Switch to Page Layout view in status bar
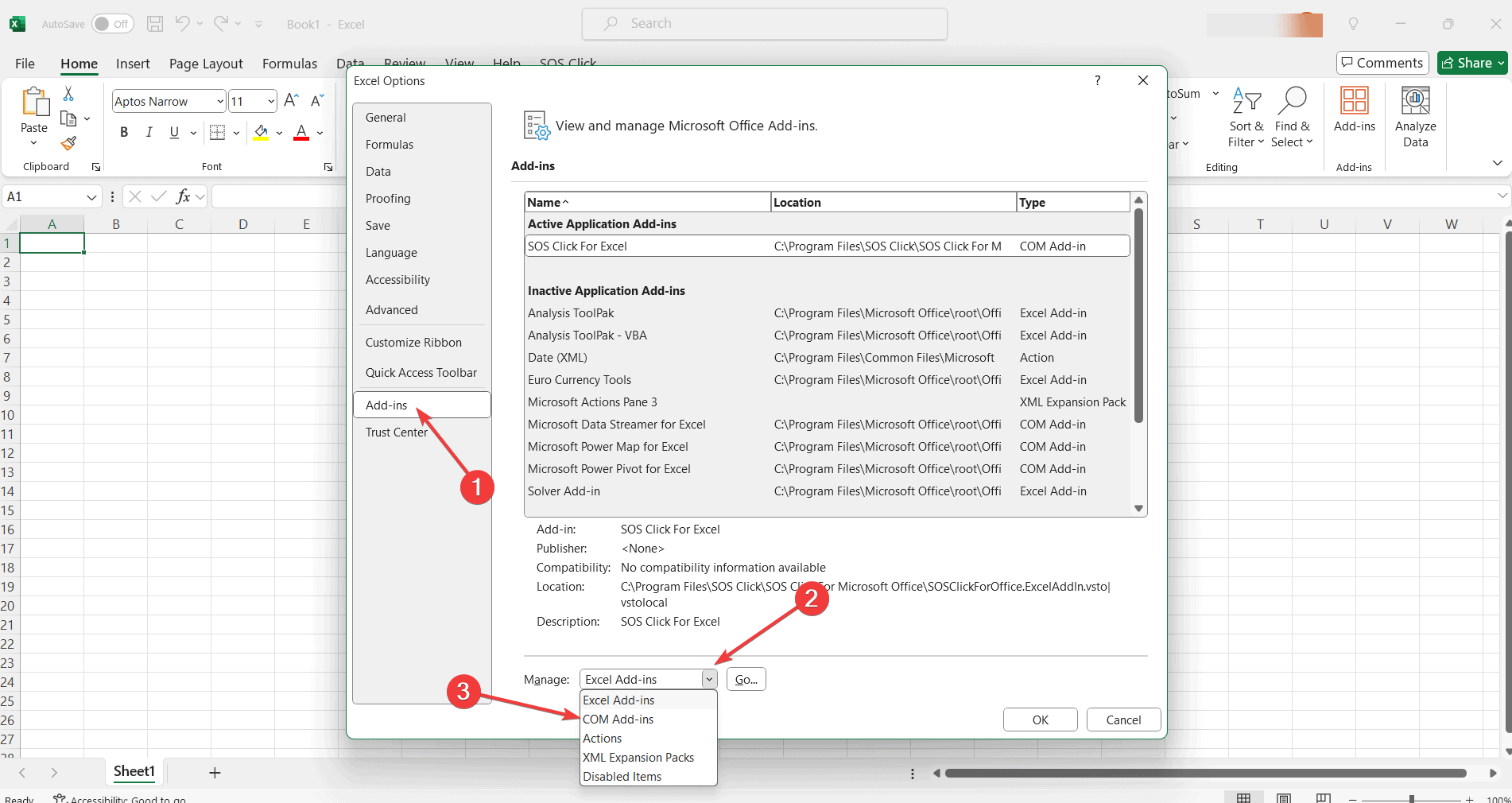The height and width of the screenshot is (803, 1512). [1283, 797]
